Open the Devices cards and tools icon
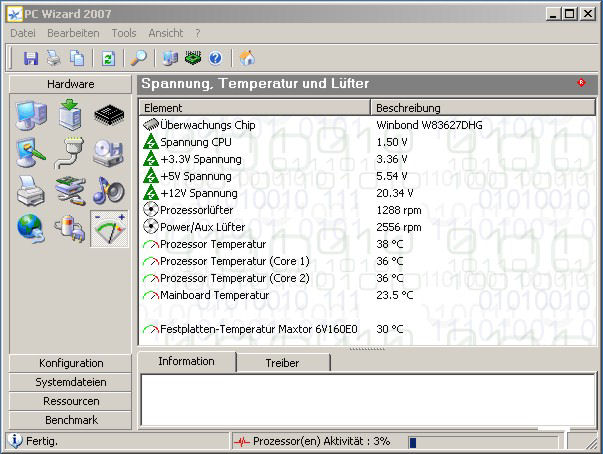The width and height of the screenshot is (603, 454). point(70,191)
